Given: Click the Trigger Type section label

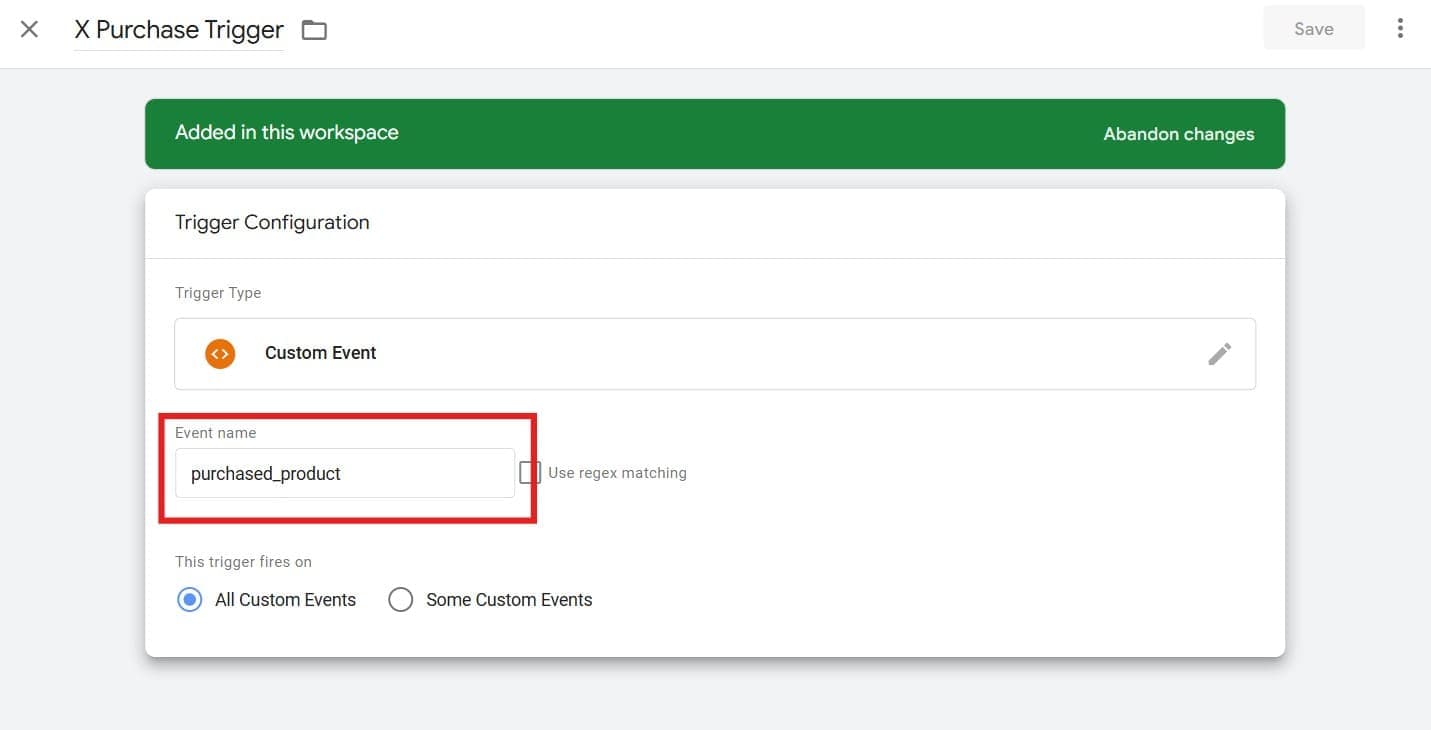Looking at the screenshot, I should coord(218,292).
